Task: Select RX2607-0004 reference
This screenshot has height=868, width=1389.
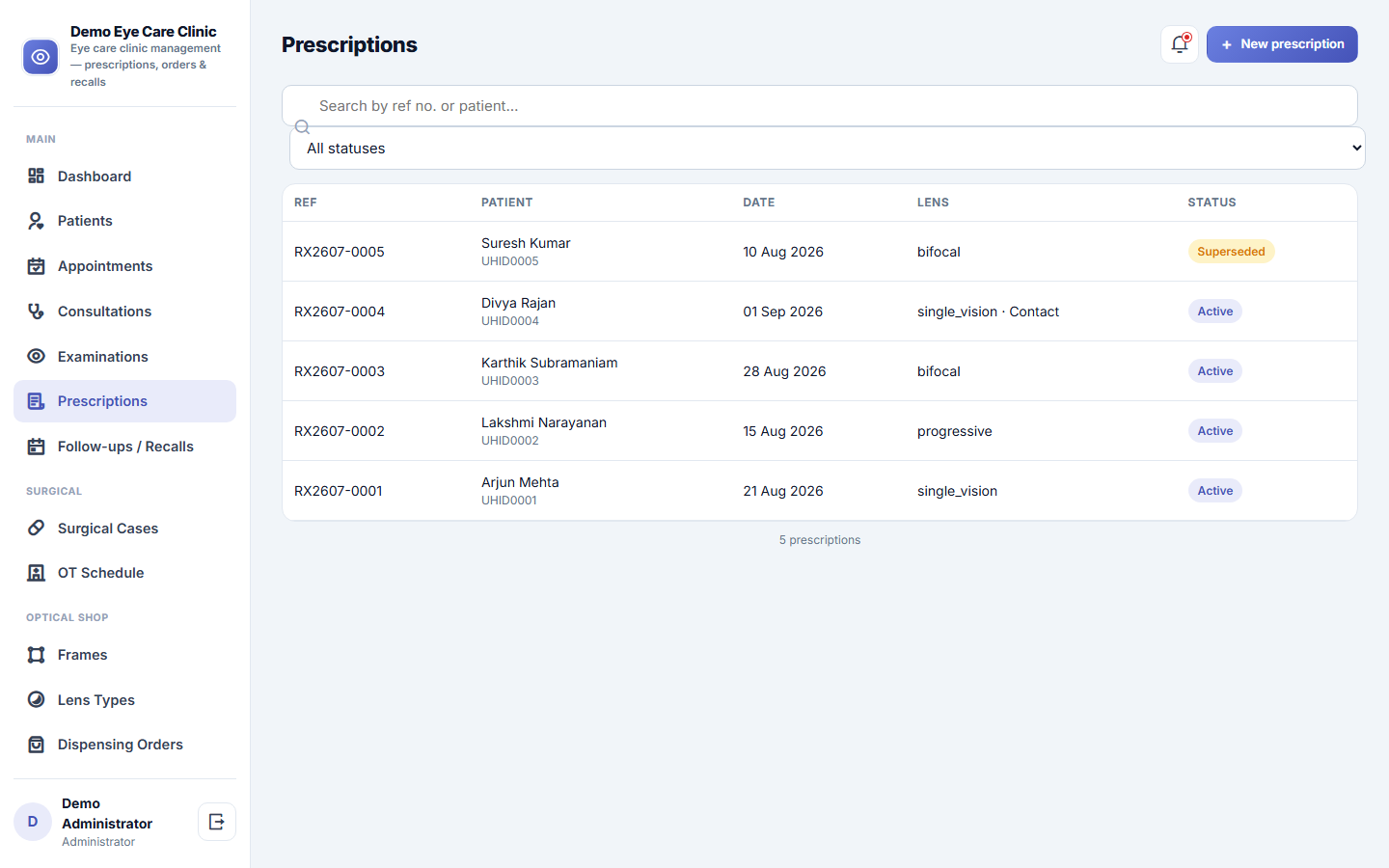Action: (340, 312)
